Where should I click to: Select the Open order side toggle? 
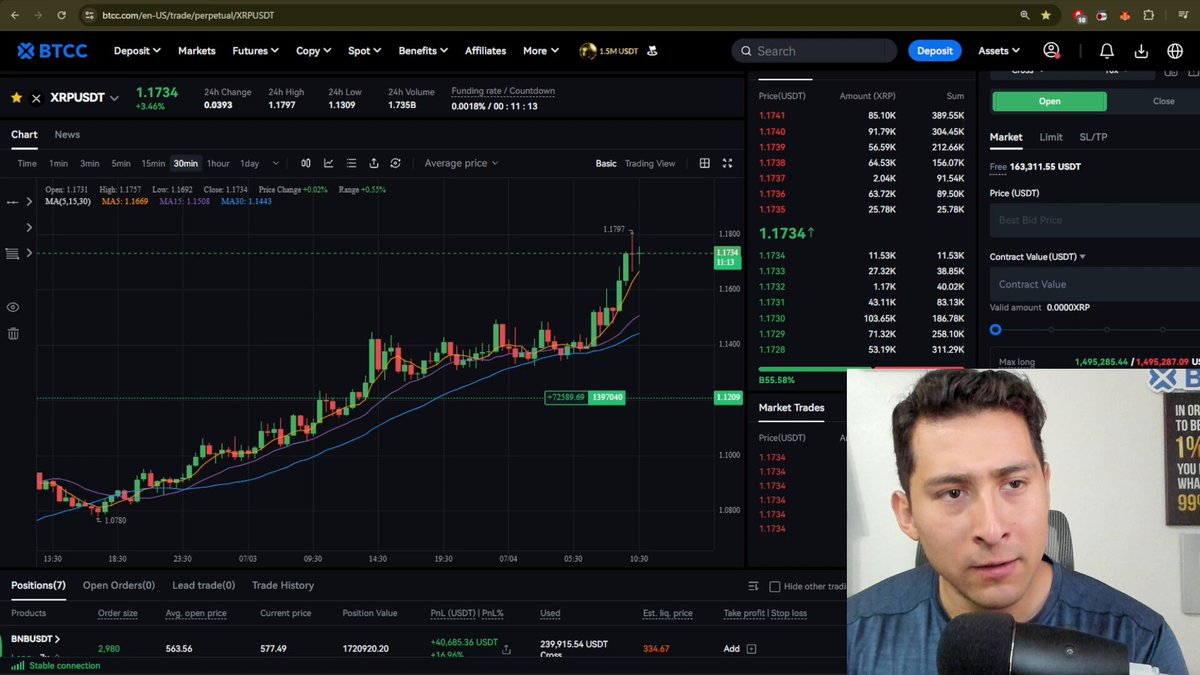click(x=1049, y=101)
